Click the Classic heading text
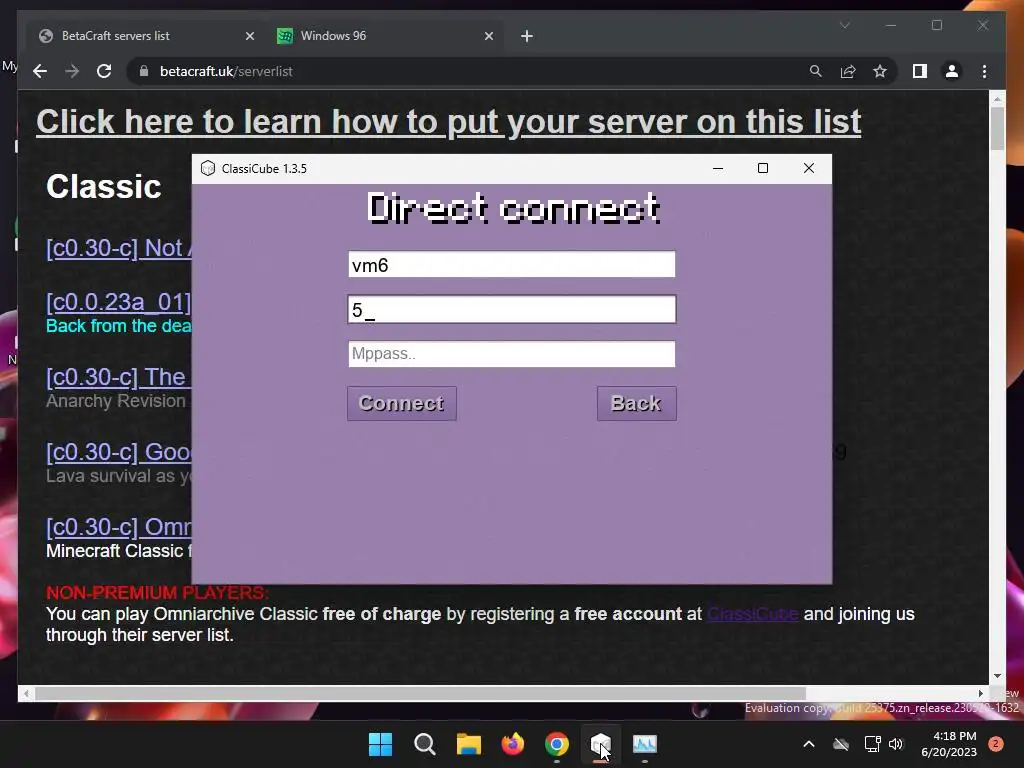Image resolution: width=1024 pixels, height=768 pixels. pyautogui.click(x=103, y=187)
